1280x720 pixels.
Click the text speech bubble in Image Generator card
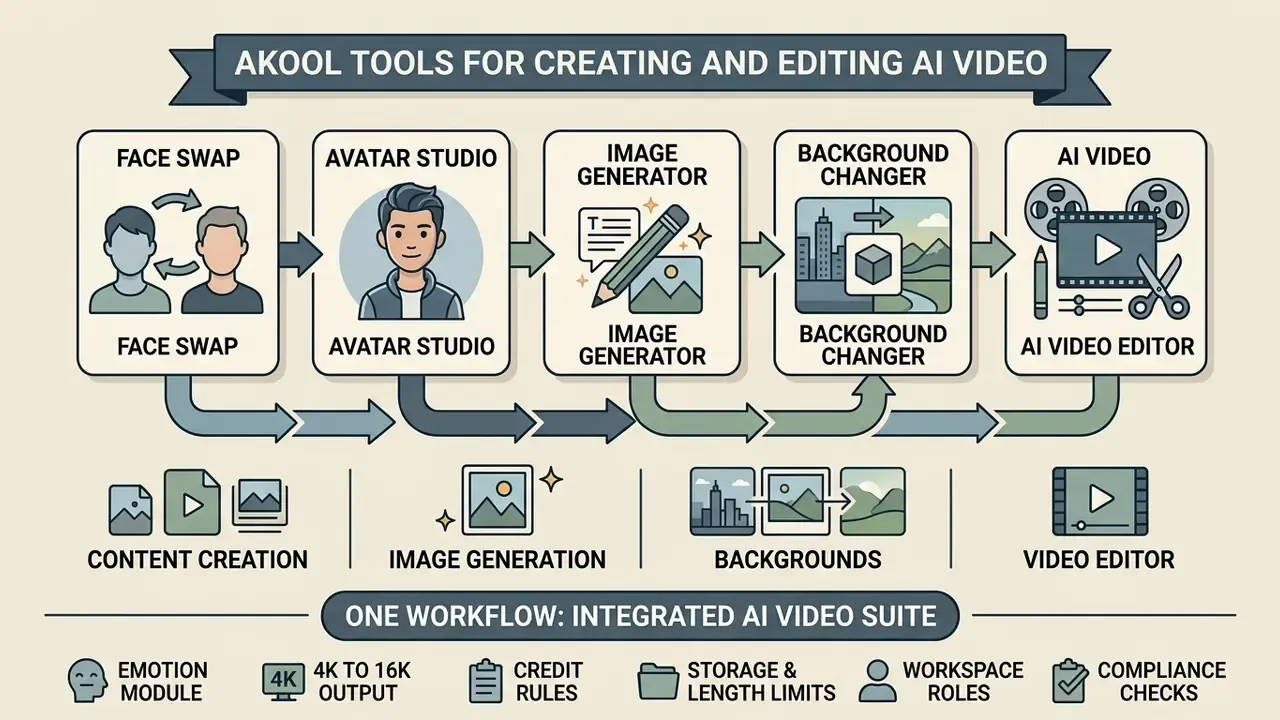point(608,237)
